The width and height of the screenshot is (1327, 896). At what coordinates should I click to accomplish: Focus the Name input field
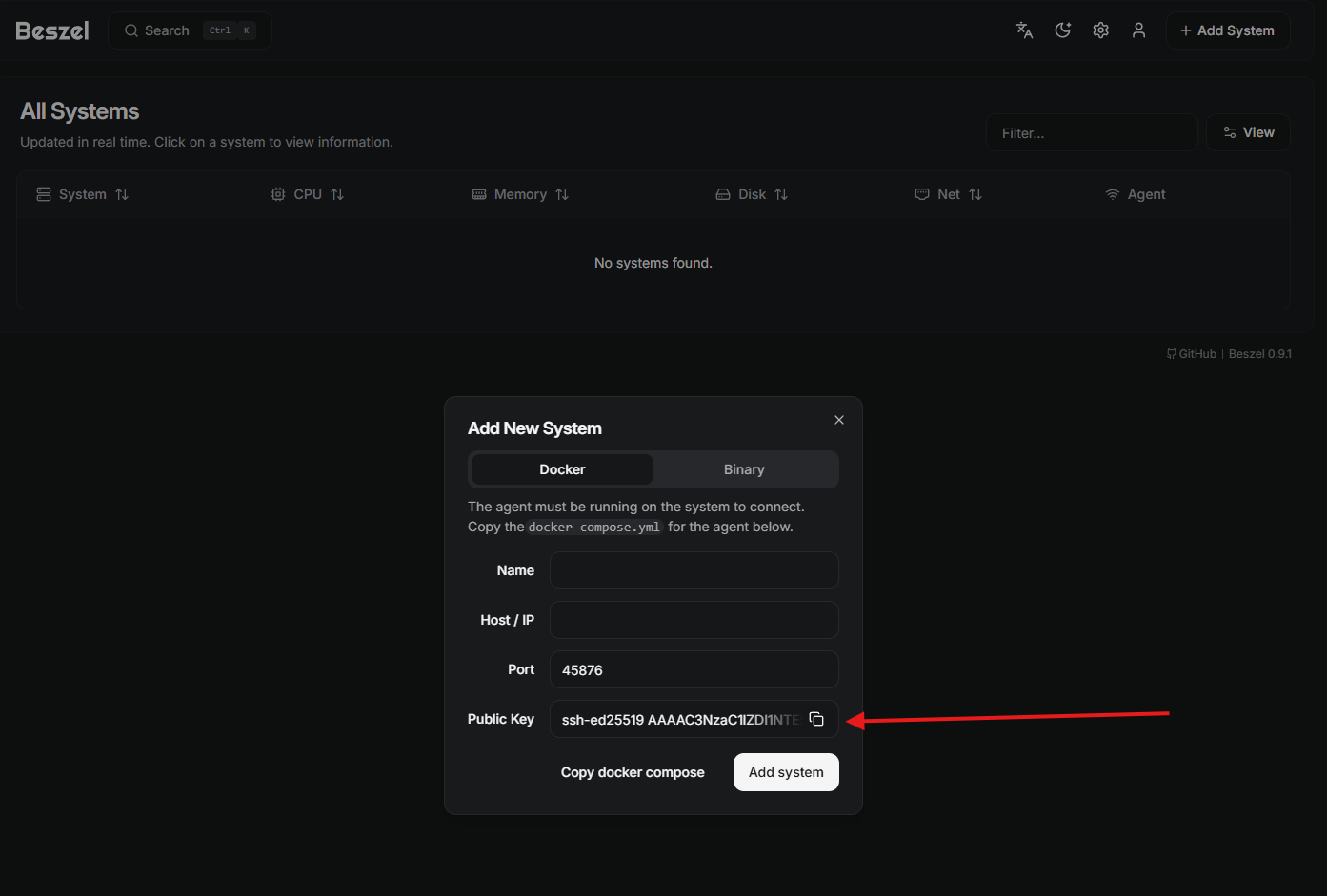point(694,570)
